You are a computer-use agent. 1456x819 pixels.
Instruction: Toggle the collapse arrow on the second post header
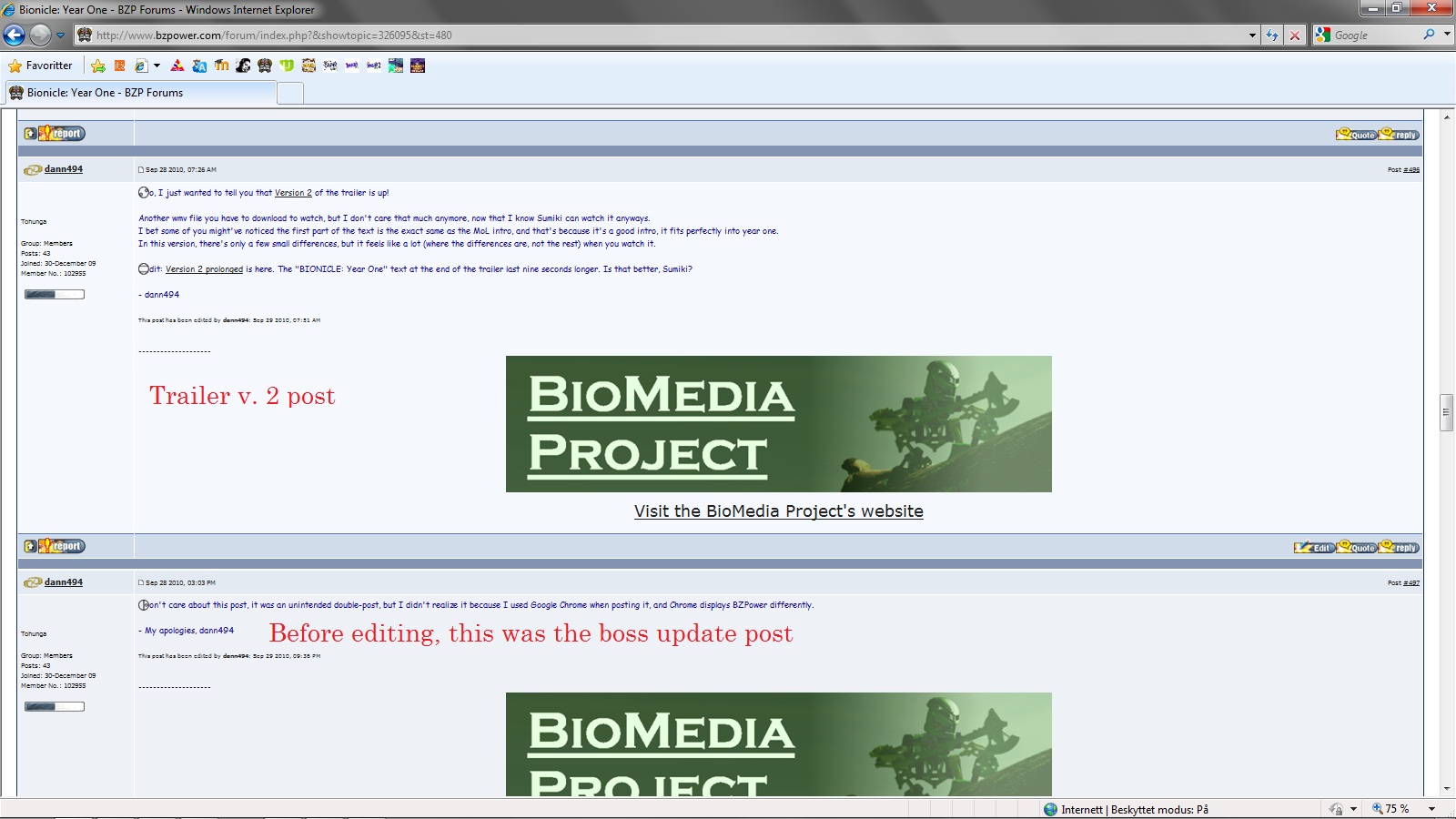(28, 547)
